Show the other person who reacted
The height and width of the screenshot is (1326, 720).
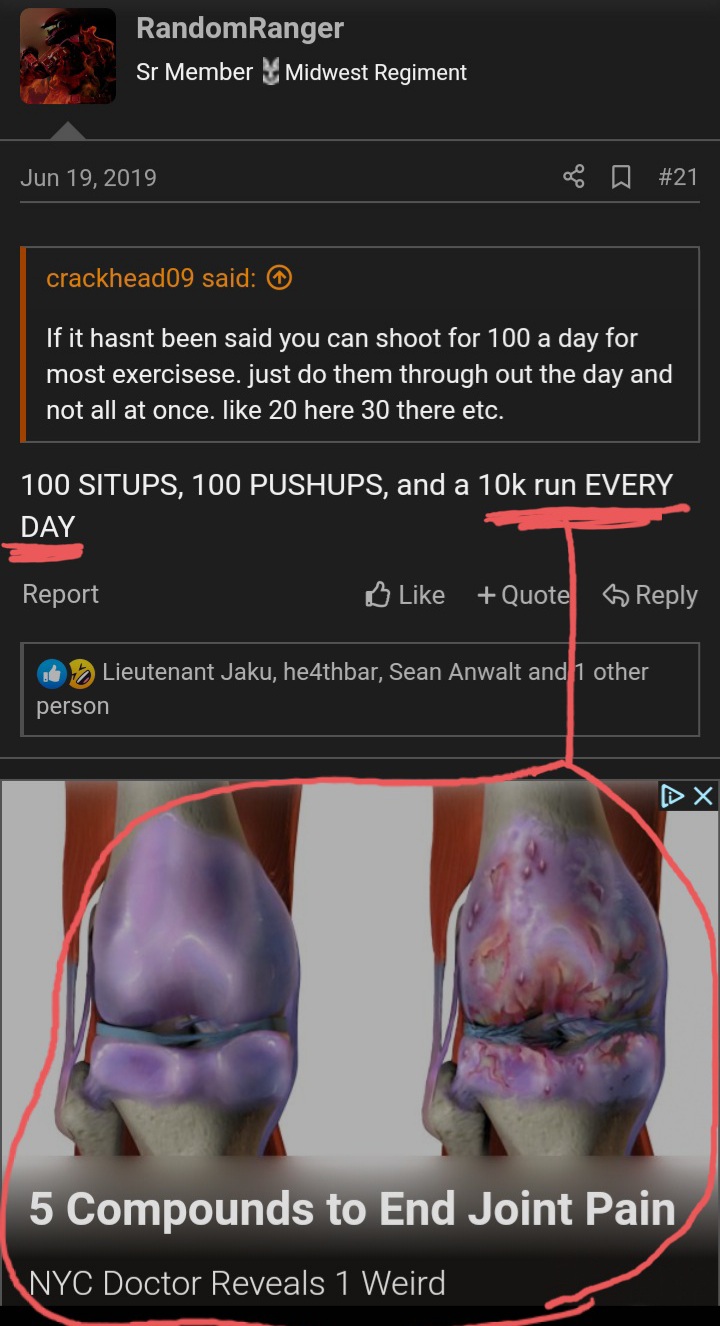click(x=342, y=689)
